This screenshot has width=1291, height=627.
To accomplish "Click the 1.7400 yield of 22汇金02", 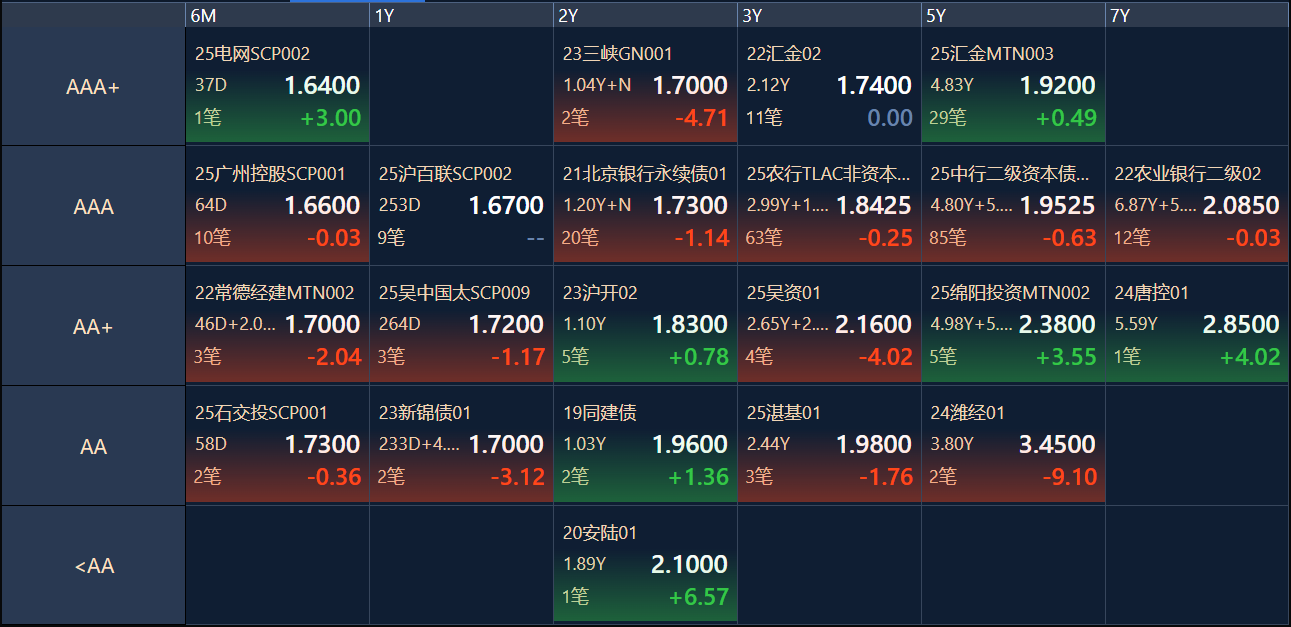I will click(874, 85).
